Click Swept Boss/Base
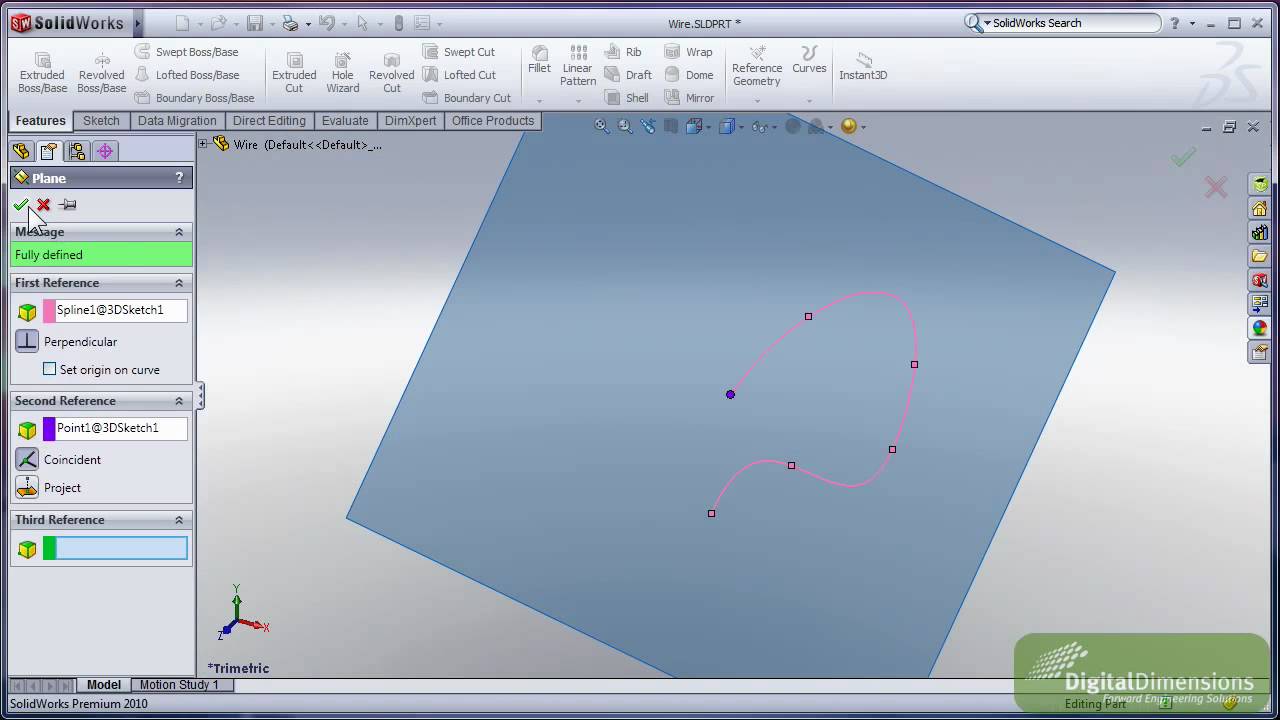This screenshot has width=1280, height=720. click(186, 52)
